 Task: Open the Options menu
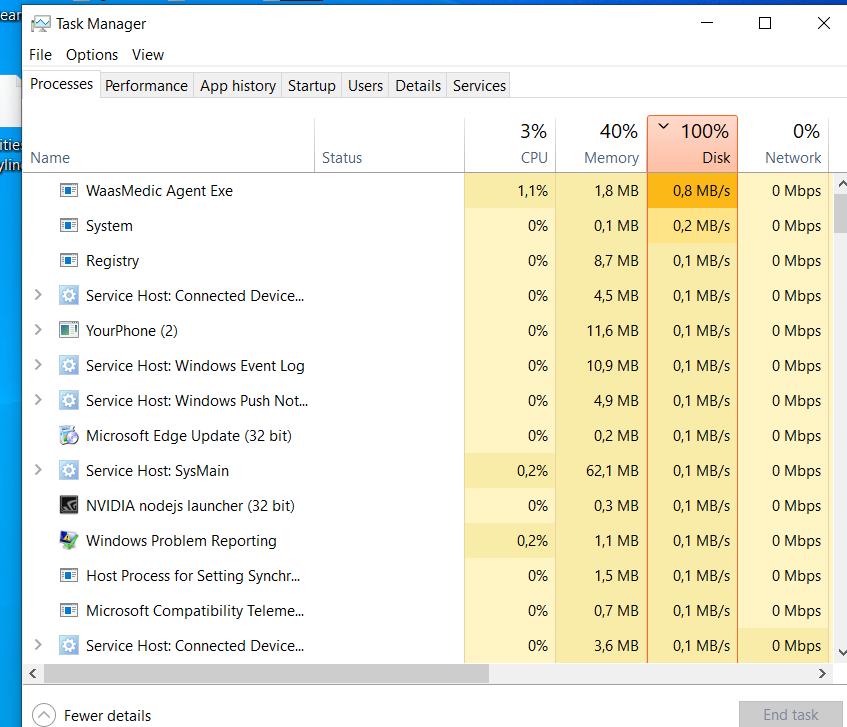[92, 55]
